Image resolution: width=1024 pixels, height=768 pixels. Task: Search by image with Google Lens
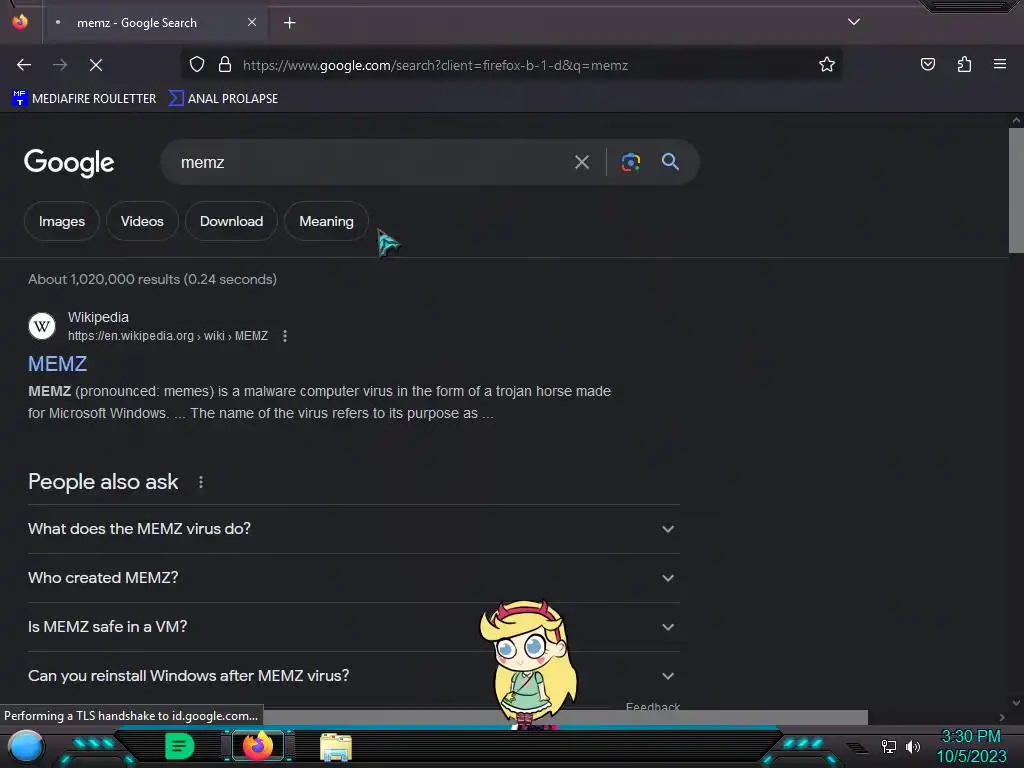[630, 162]
